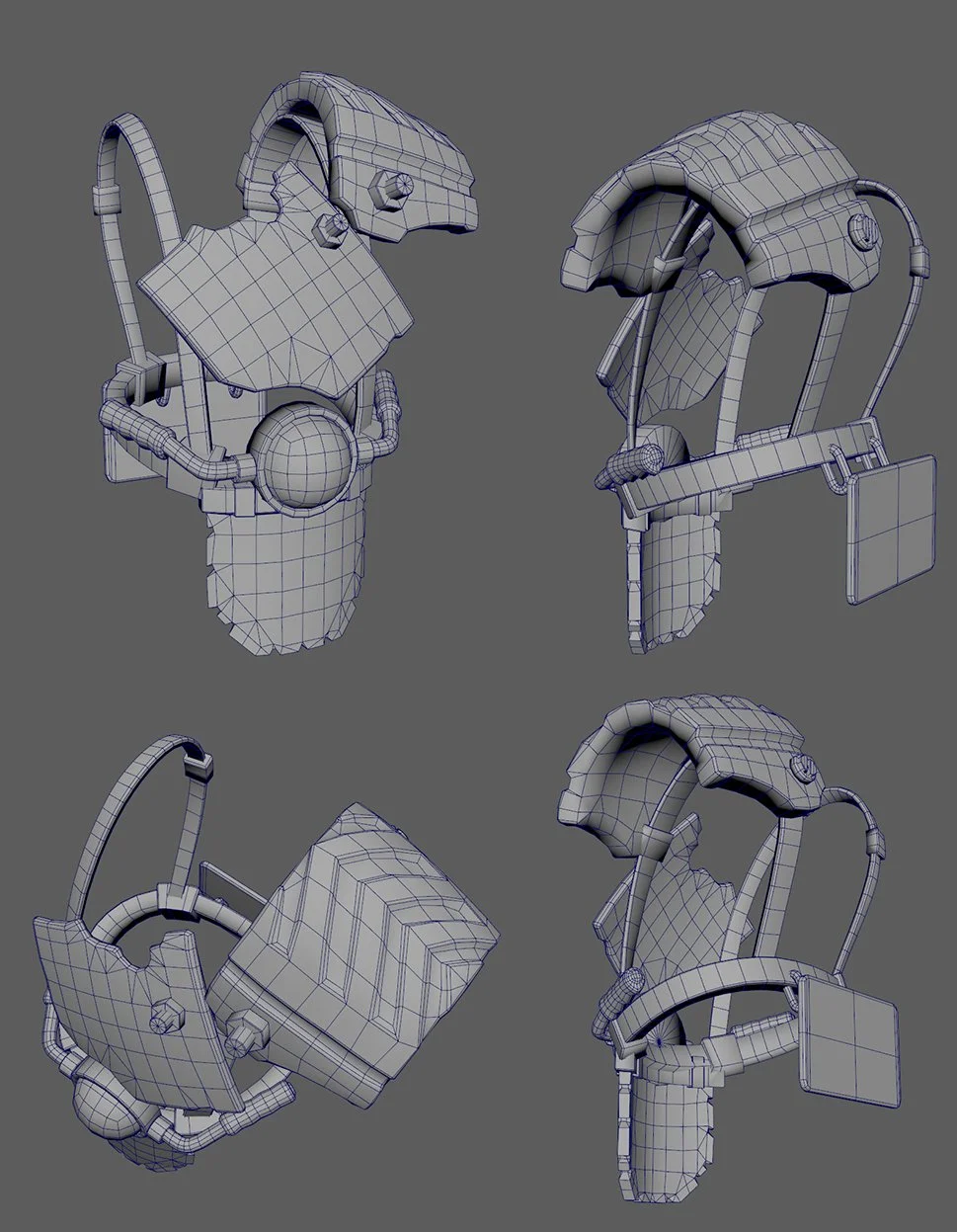Click the large sphere on the front-view model
Image resolution: width=957 pixels, height=1232 pixels.
[299, 446]
